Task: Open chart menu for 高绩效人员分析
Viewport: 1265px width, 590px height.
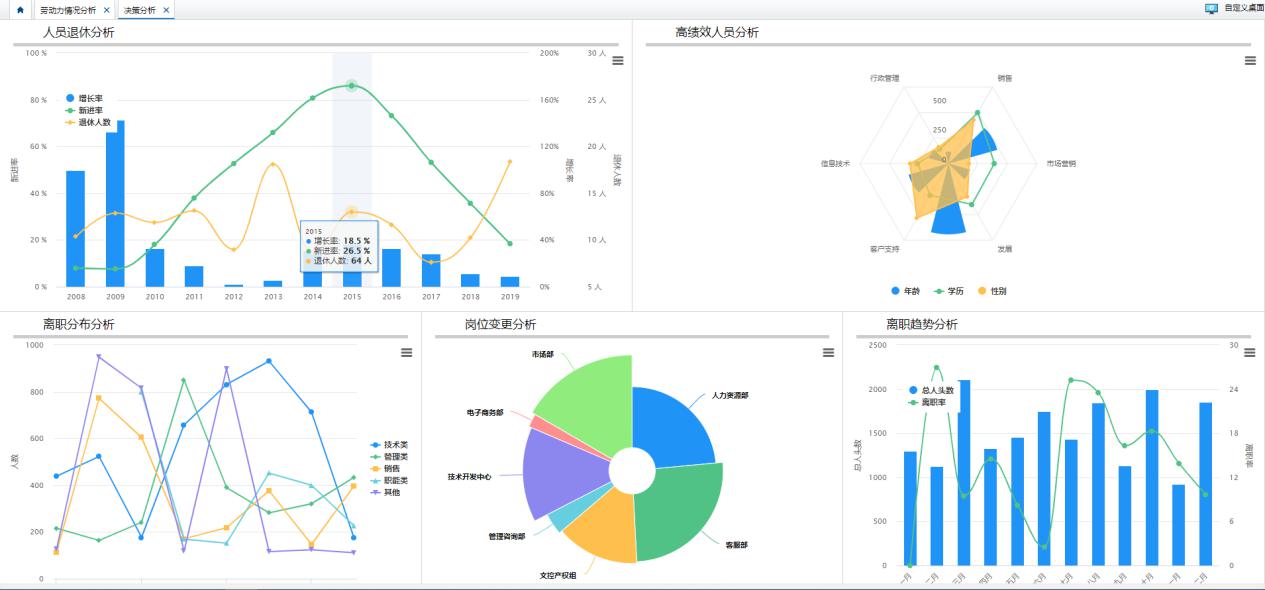Action: pyautogui.click(x=1249, y=60)
